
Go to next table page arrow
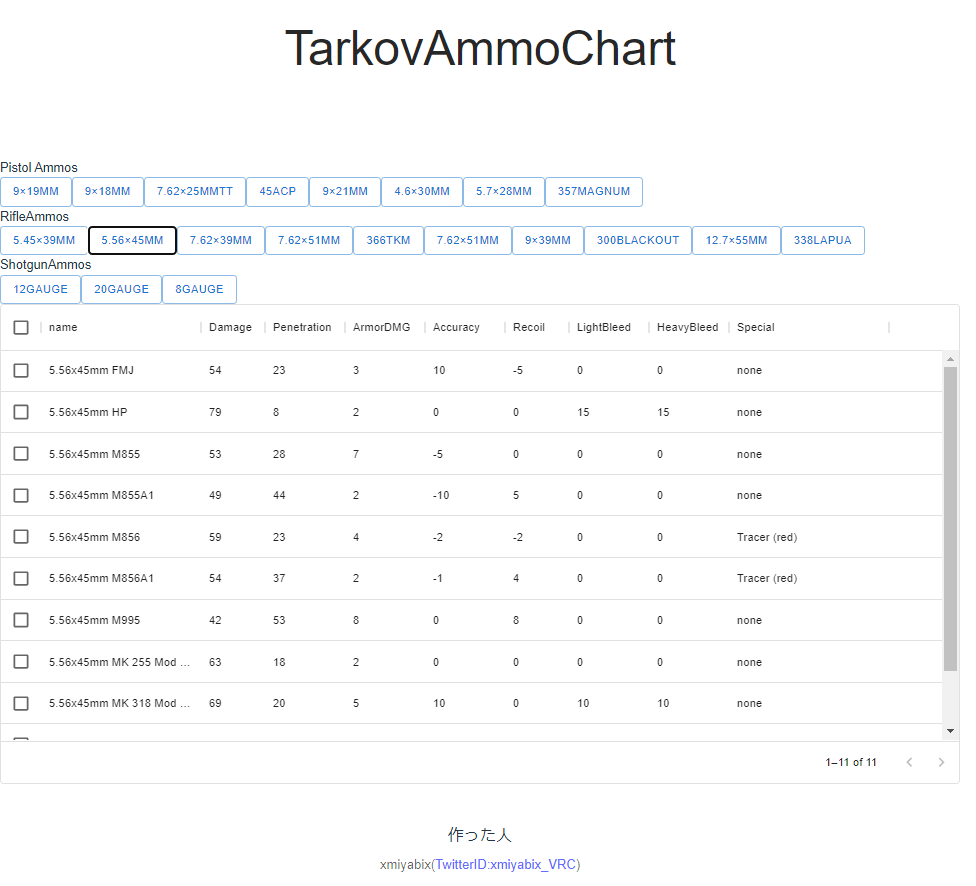coord(941,762)
